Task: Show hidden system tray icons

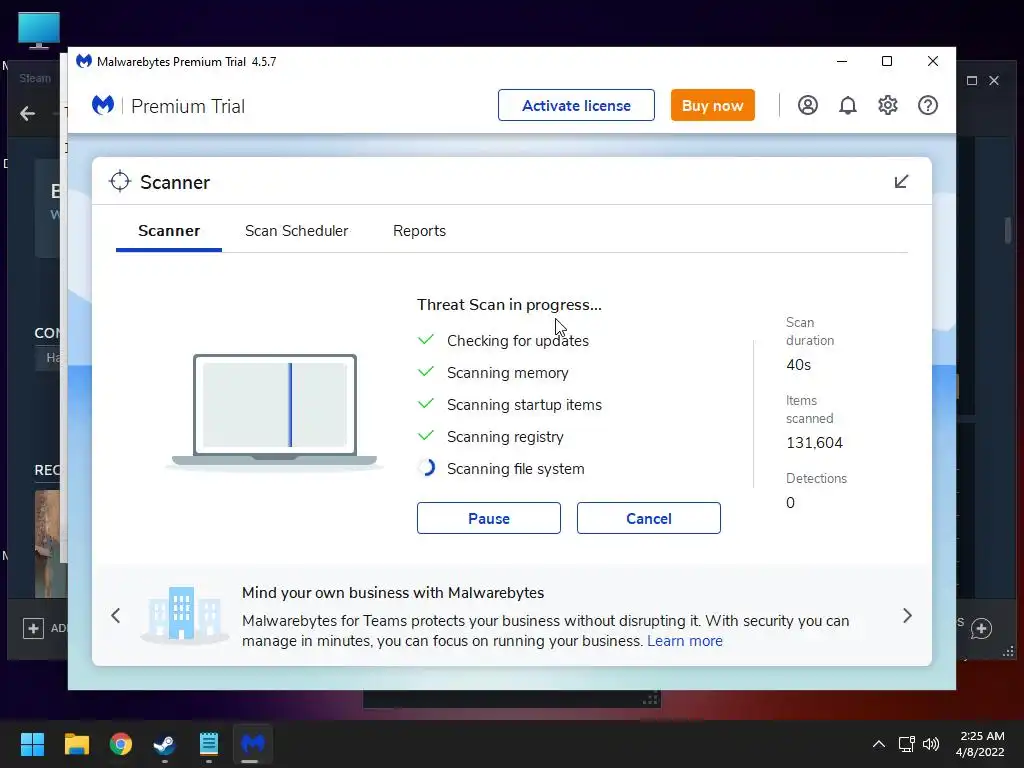Action: pos(879,744)
